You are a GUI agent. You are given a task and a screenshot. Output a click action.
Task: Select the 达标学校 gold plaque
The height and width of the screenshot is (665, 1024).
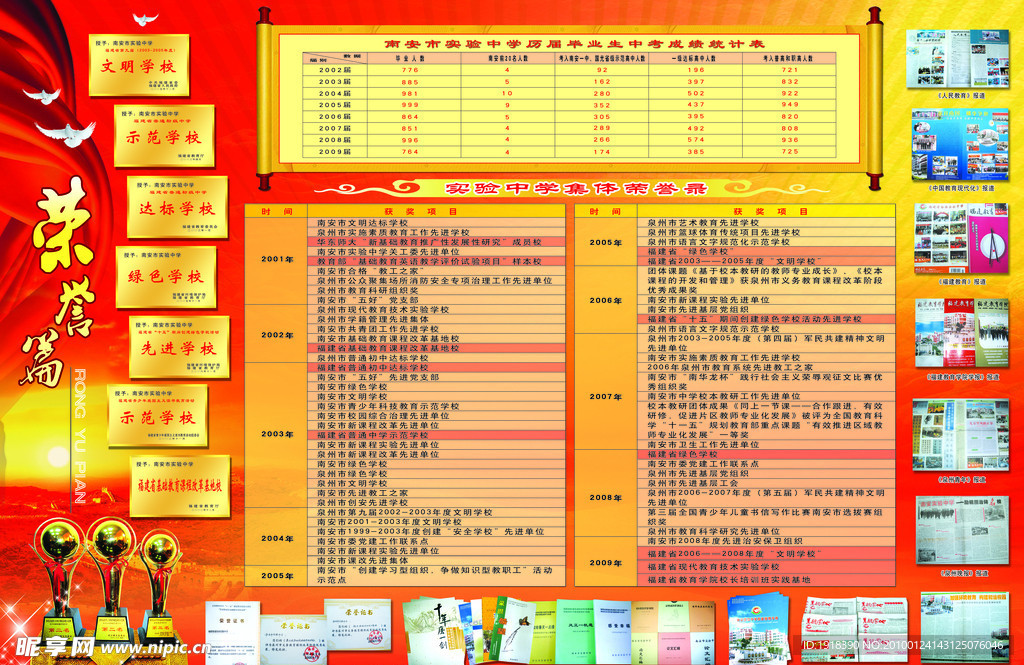(177, 207)
